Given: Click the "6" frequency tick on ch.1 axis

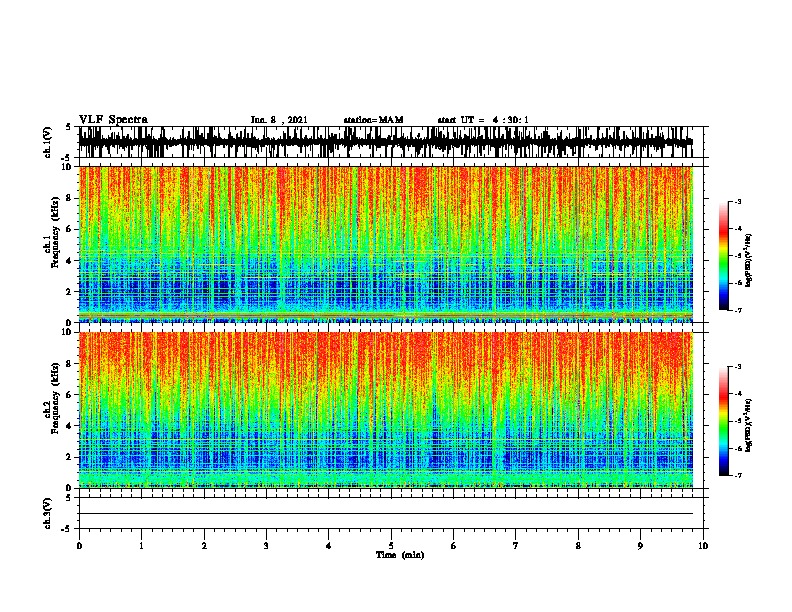Looking at the screenshot, I should click(x=70, y=230).
